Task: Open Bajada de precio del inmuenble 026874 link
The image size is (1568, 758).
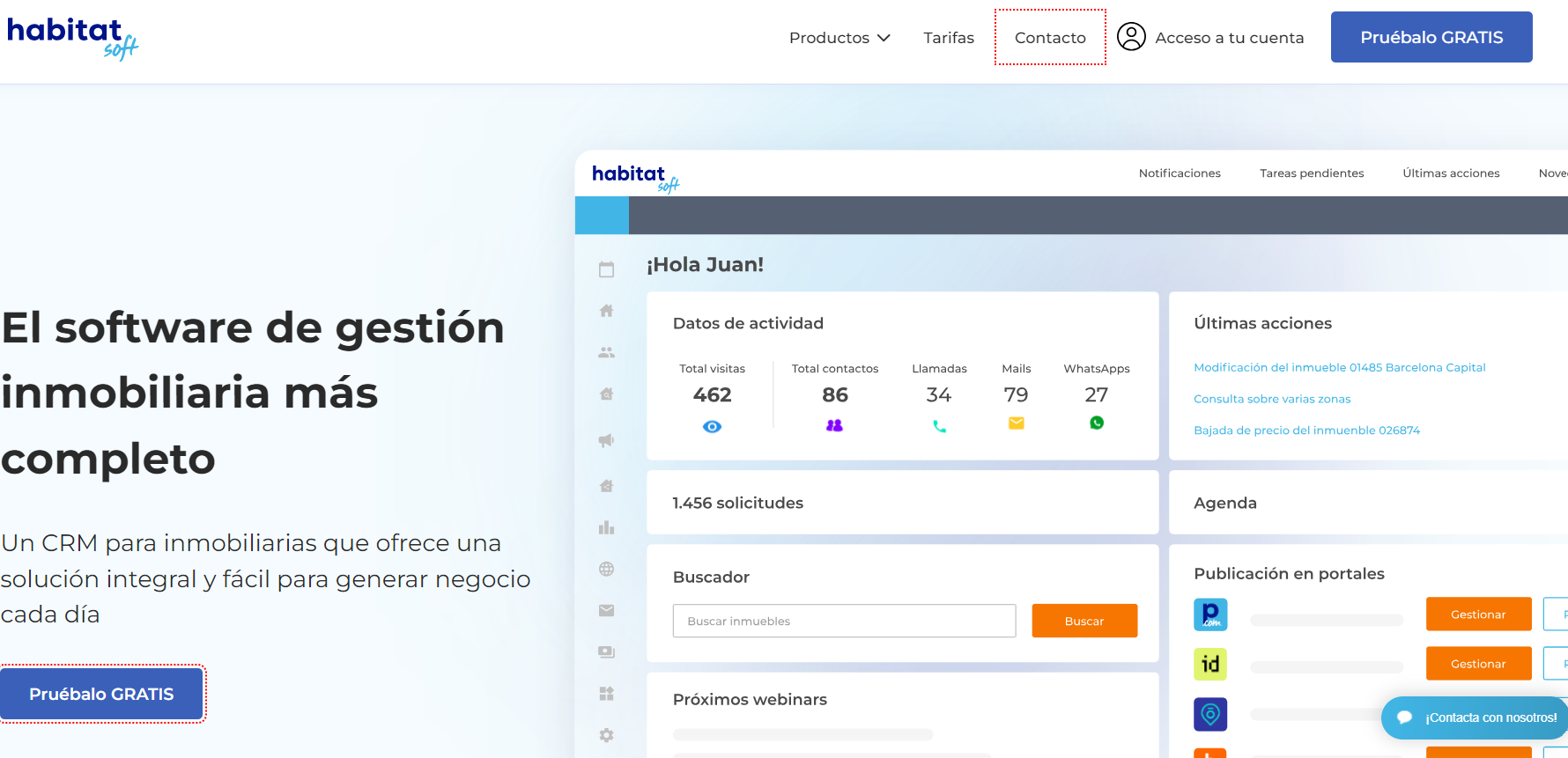Action: pos(1306,431)
